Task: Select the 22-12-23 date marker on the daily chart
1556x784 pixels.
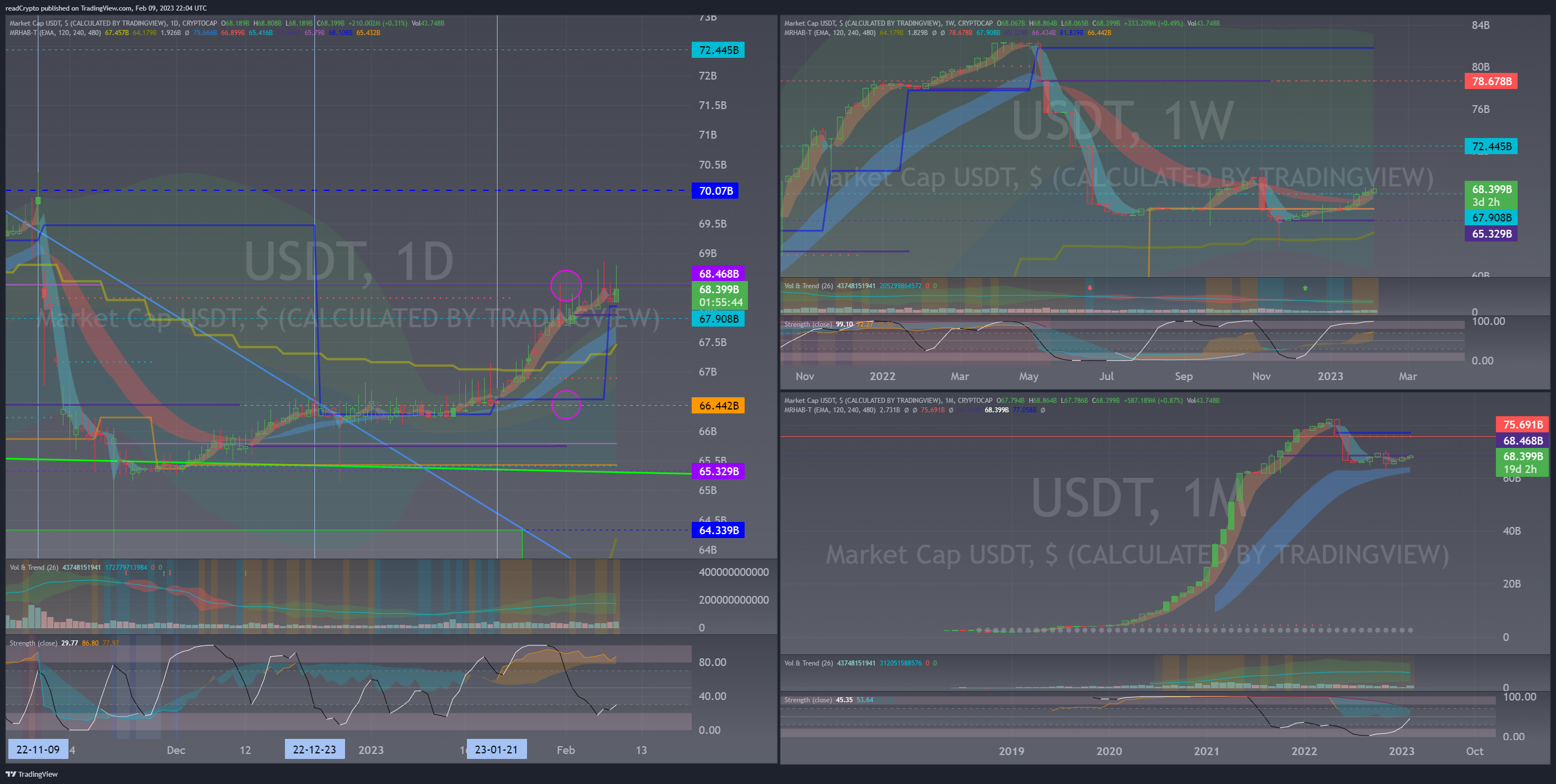Action: pos(314,750)
